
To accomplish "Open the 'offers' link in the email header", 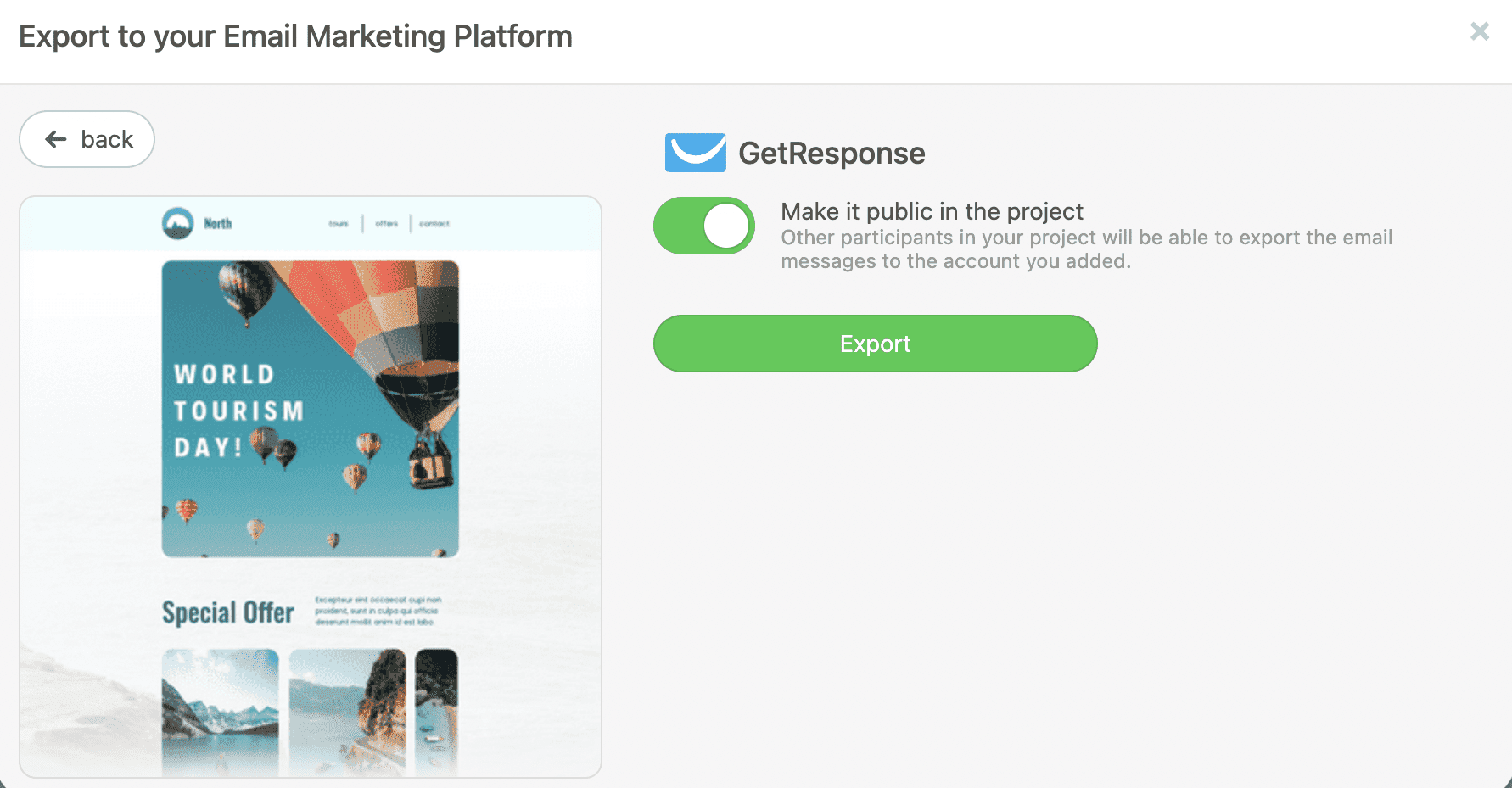I will pyautogui.click(x=386, y=223).
